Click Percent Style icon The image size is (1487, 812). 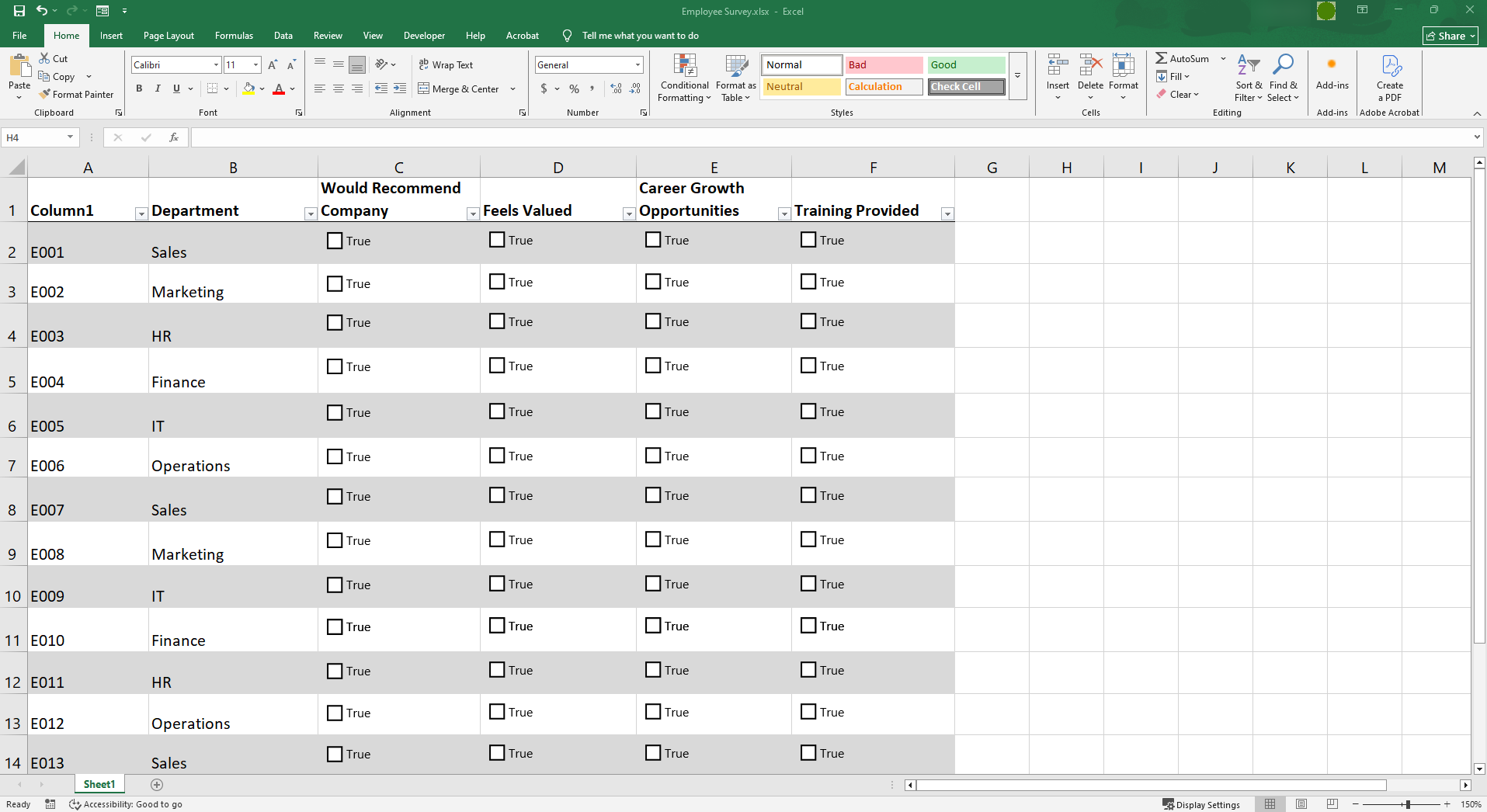(574, 88)
